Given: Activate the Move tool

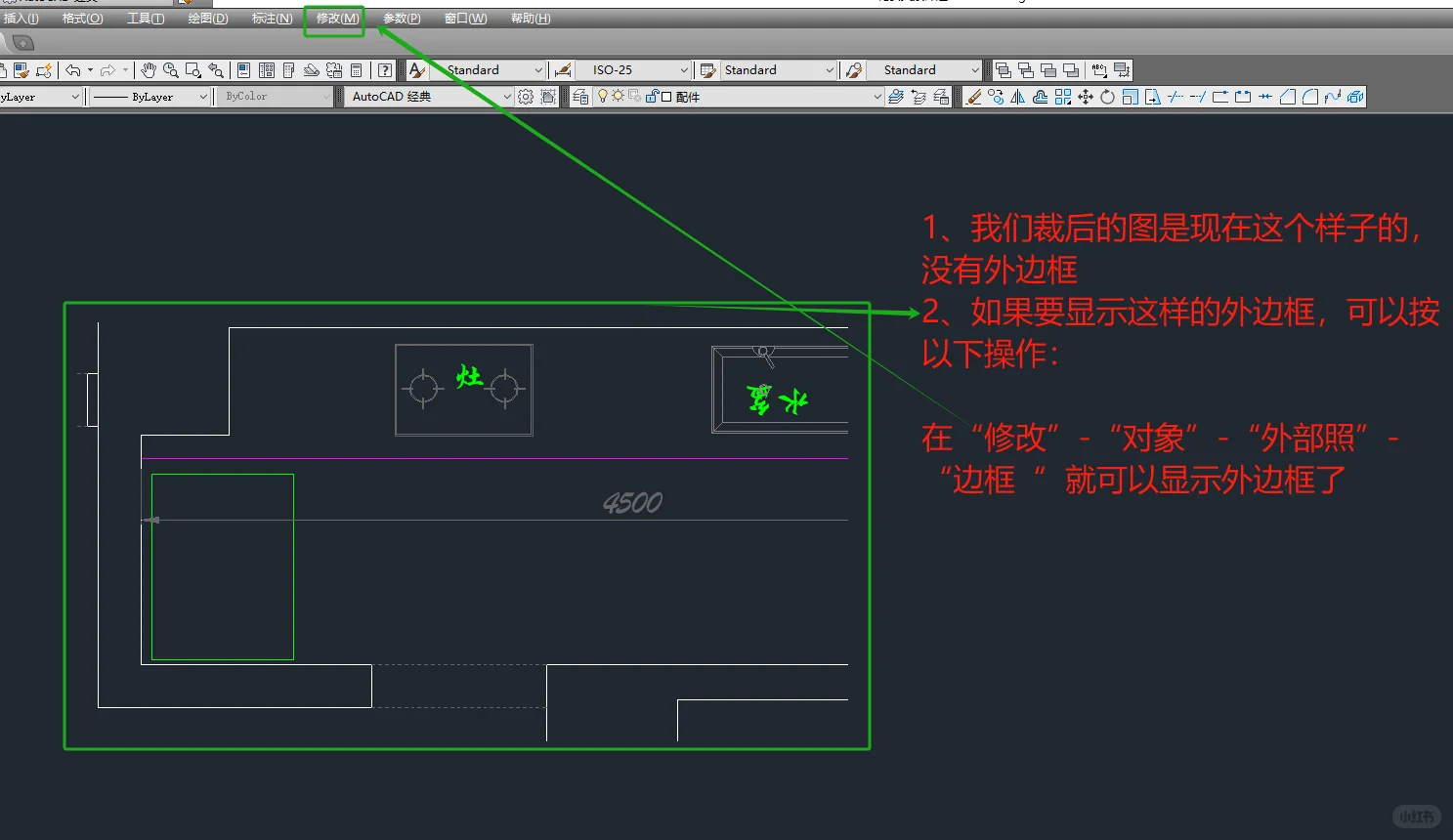Looking at the screenshot, I should point(1085,96).
